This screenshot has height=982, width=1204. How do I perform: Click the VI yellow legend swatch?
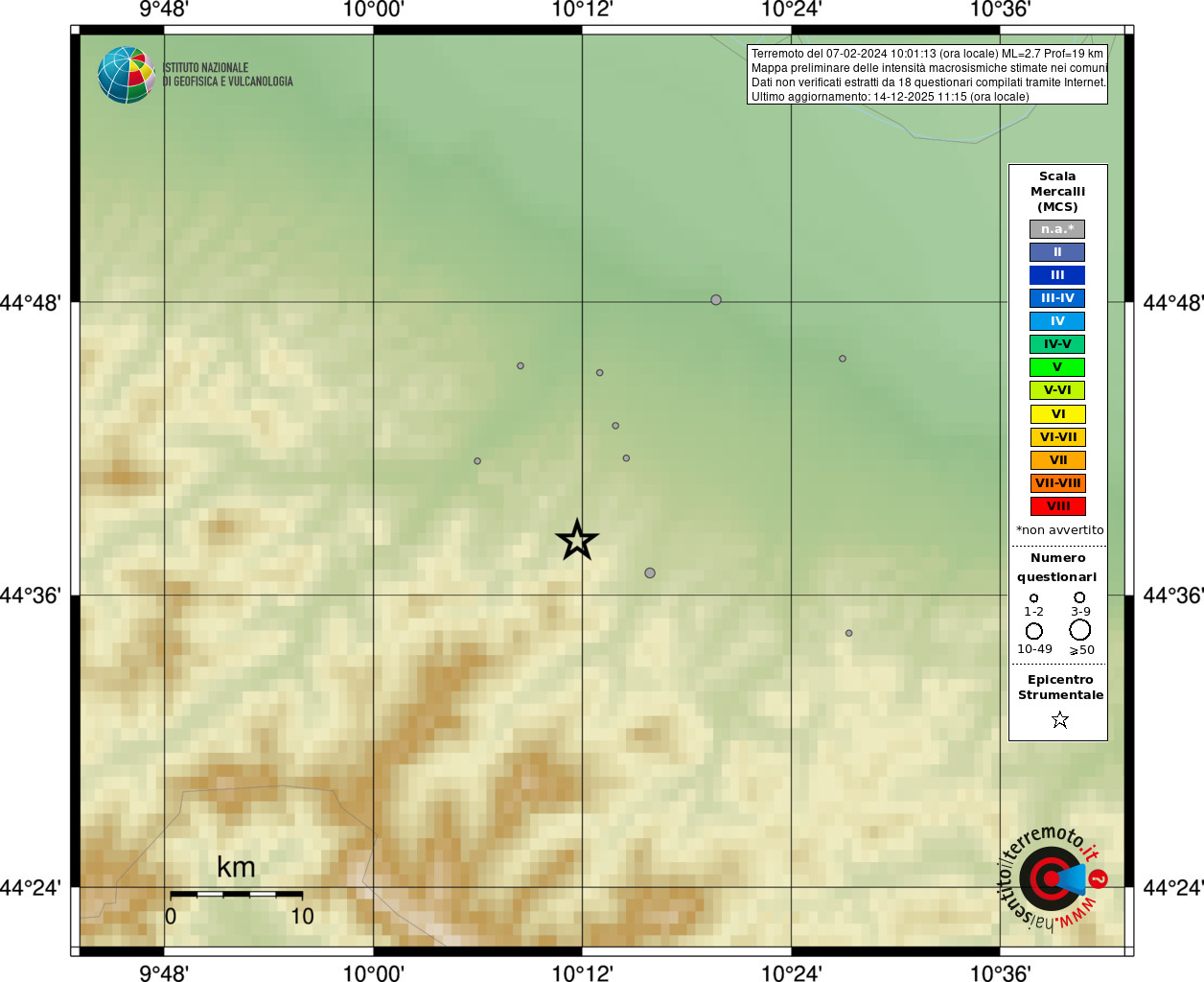[x=1057, y=414]
